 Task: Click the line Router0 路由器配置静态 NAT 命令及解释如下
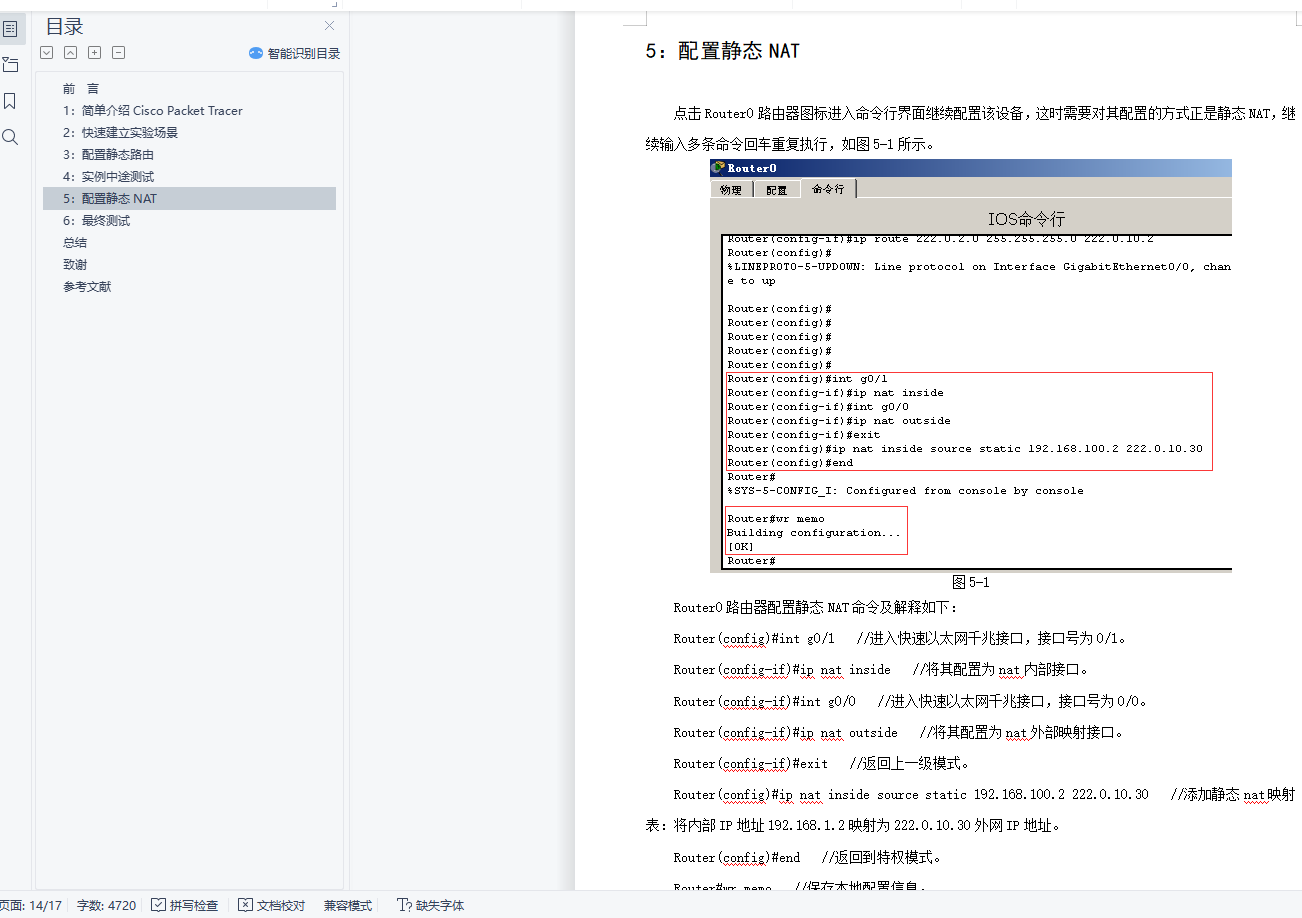(x=815, y=607)
